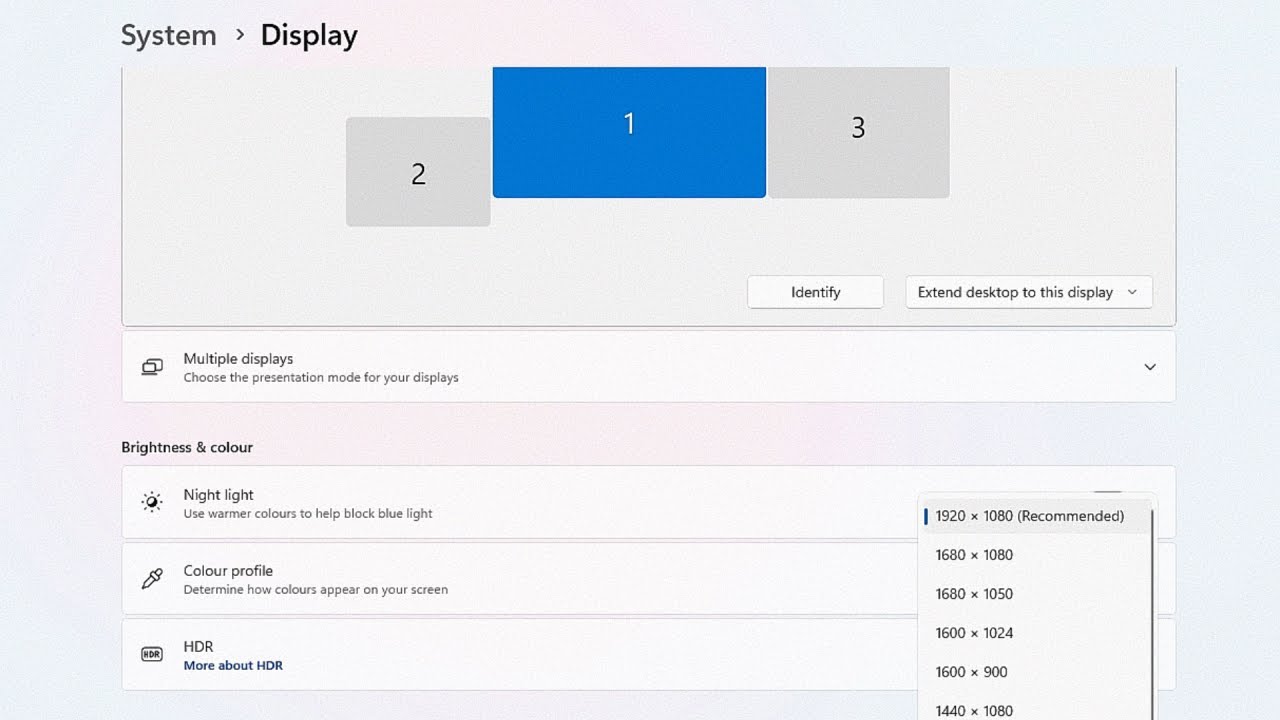The height and width of the screenshot is (720, 1280).
Task: Choose 1600 × 900 resolution
Action: [x=1035, y=672]
